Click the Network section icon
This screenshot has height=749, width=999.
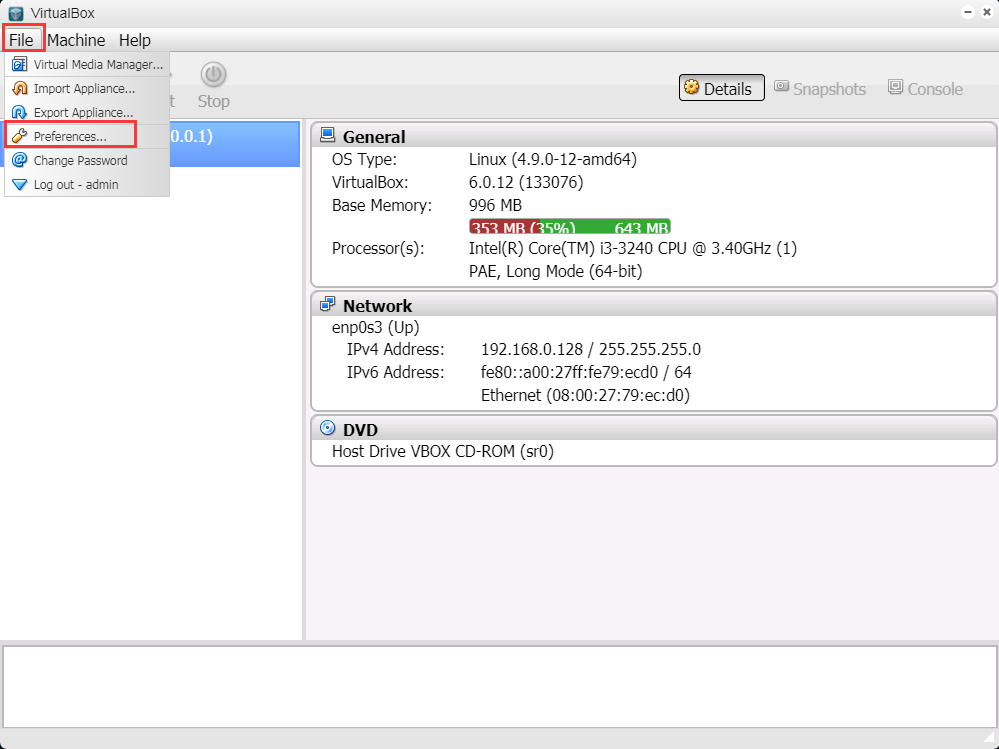point(327,304)
